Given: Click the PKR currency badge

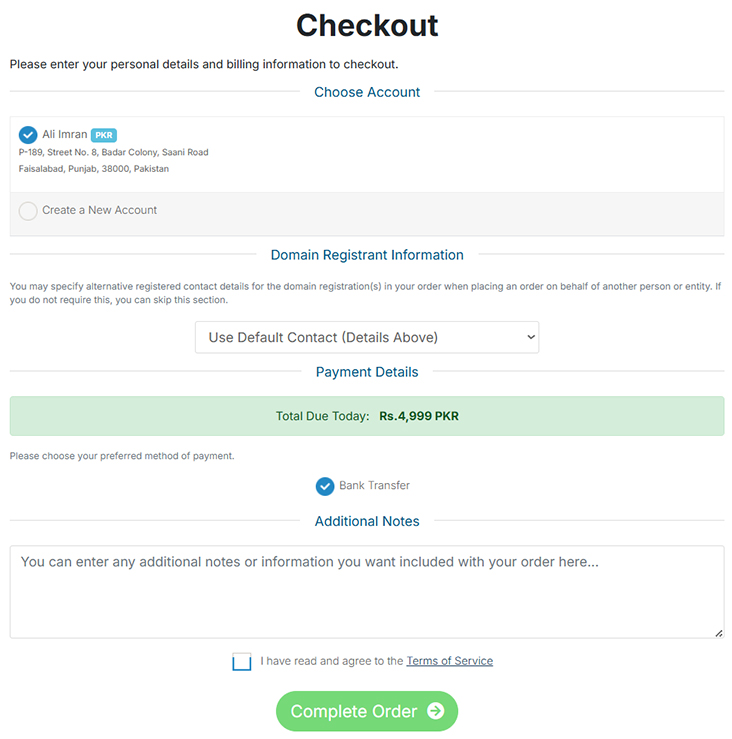Looking at the screenshot, I should point(104,135).
